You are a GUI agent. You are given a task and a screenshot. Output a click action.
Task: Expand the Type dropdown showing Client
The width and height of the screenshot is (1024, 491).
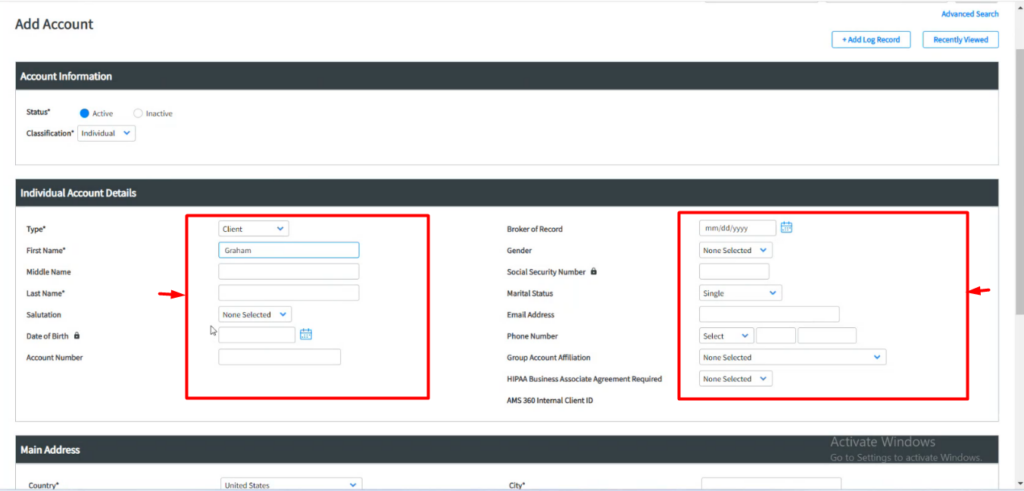tap(253, 228)
